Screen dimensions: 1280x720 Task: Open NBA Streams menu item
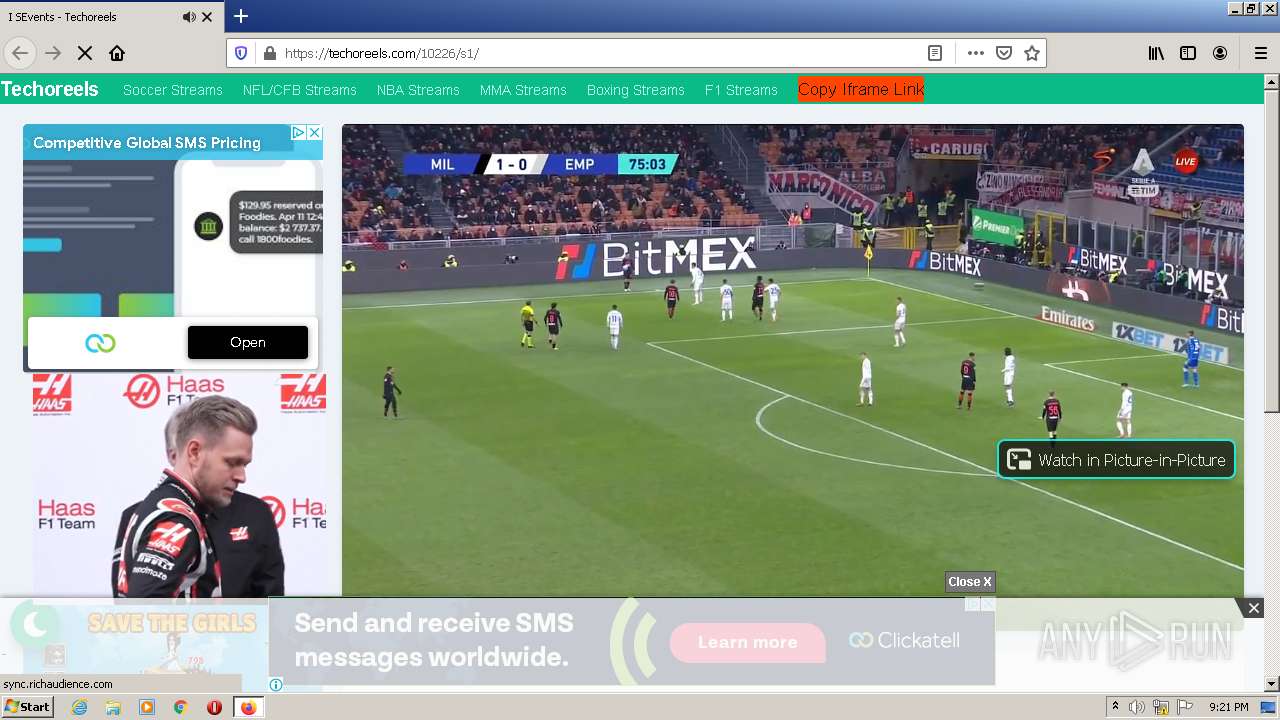click(418, 90)
